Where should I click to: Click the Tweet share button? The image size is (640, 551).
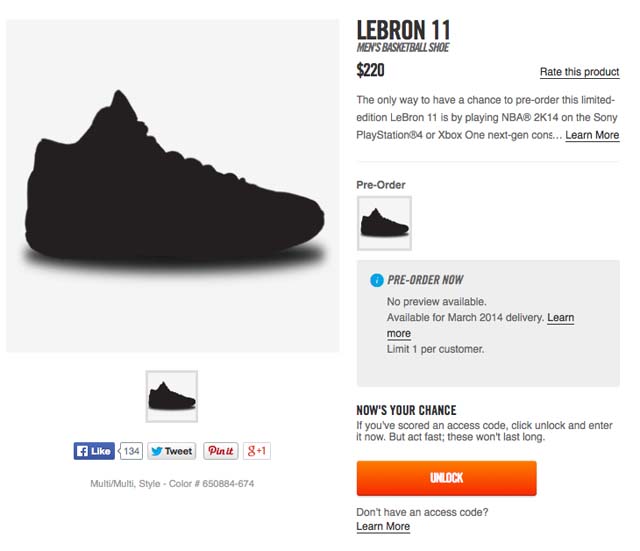pyautogui.click(x=171, y=451)
